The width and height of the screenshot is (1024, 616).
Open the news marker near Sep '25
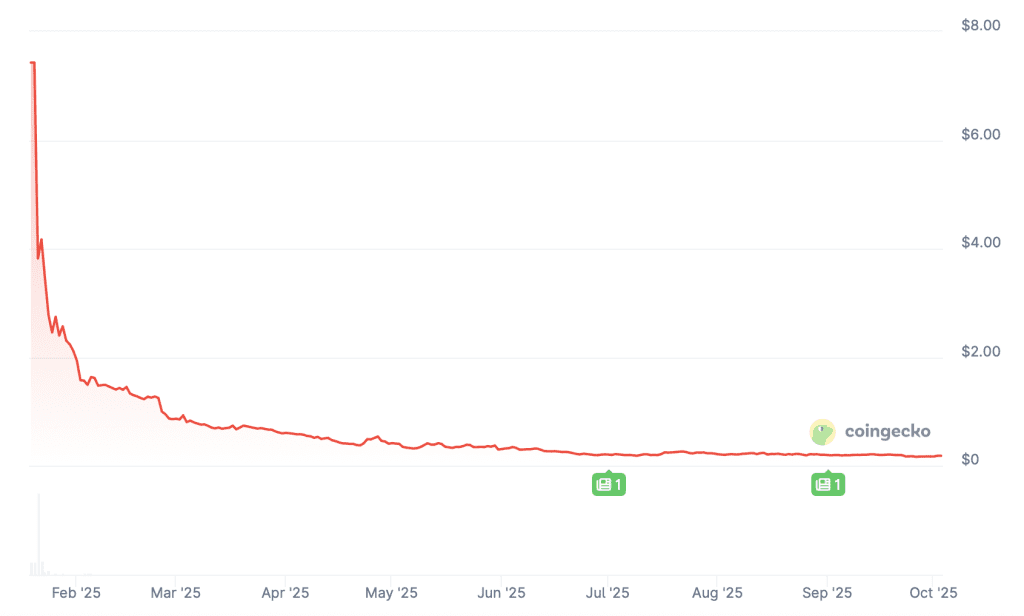(827, 485)
